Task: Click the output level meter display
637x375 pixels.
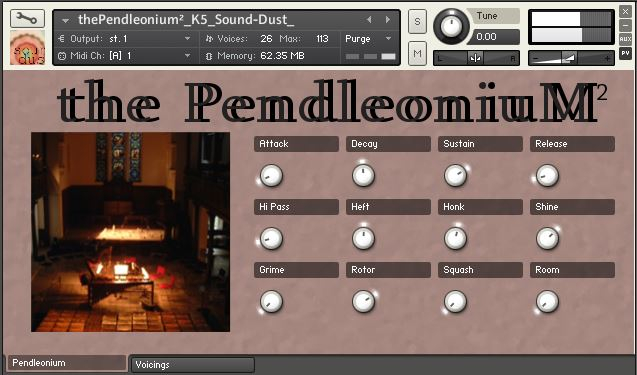Action: (571, 27)
